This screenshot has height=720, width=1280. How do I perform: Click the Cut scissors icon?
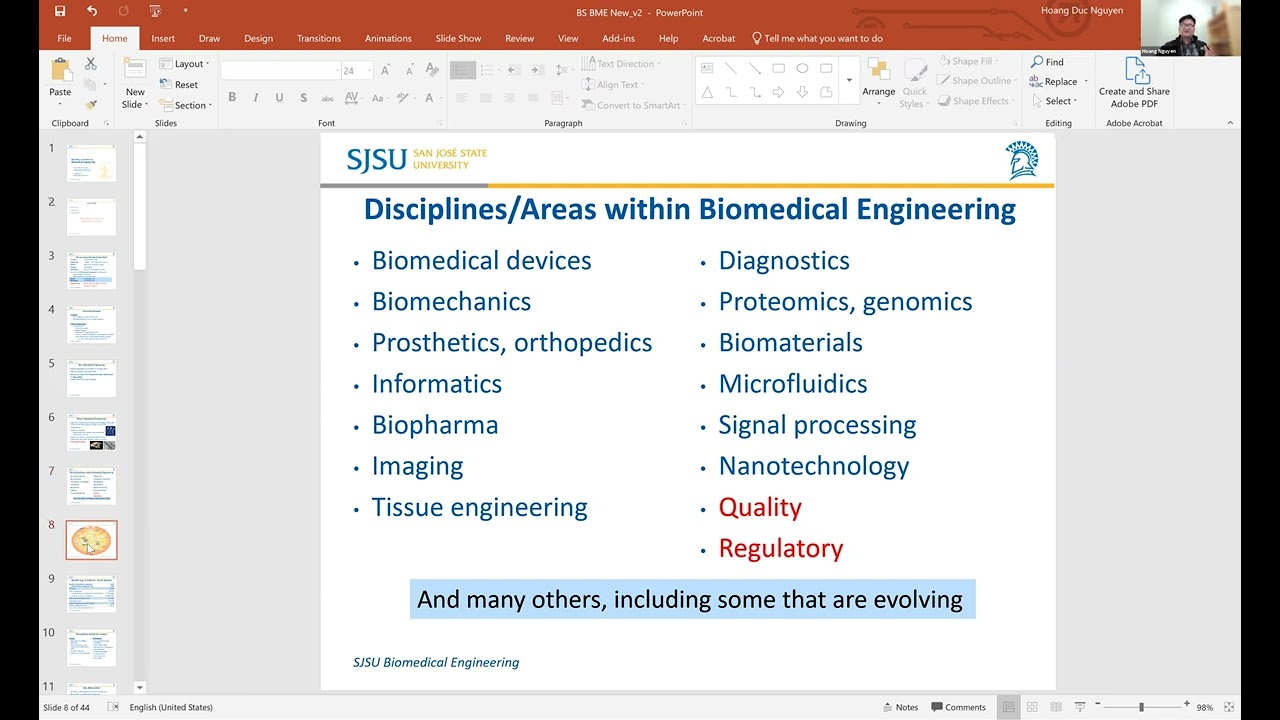coord(91,64)
